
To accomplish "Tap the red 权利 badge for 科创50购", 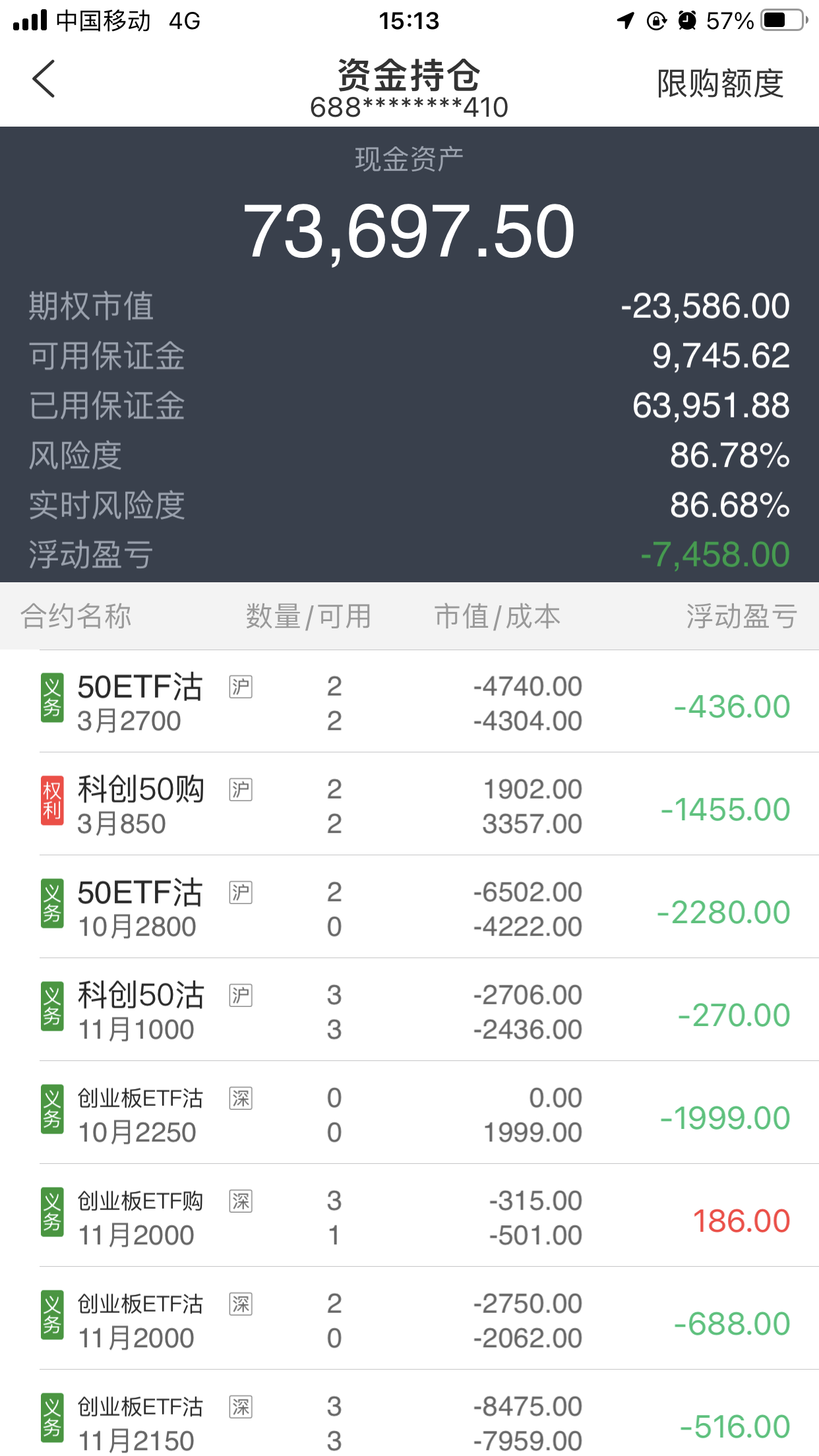I will coord(52,801).
